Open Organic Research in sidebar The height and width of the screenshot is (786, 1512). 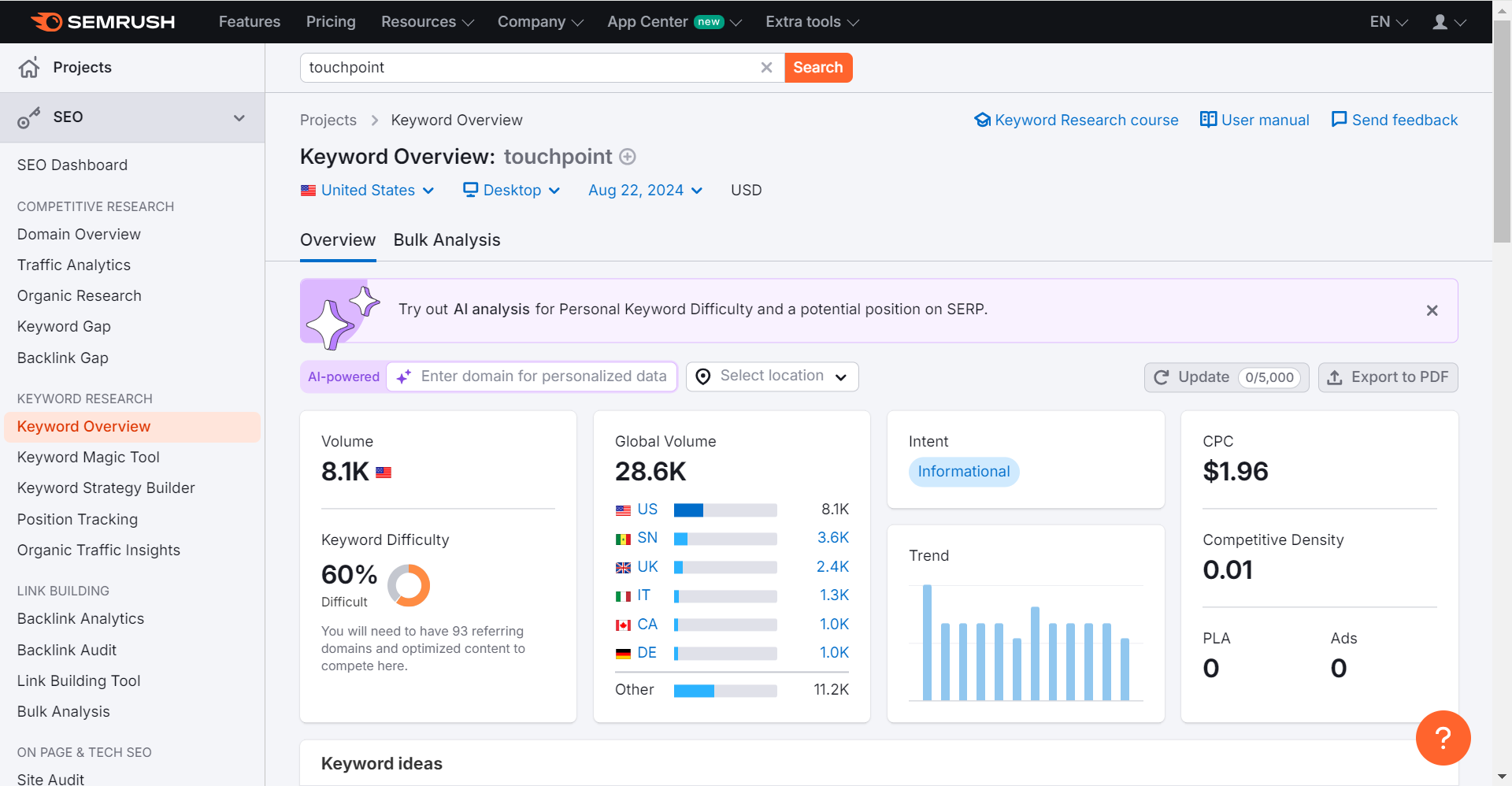80,296
